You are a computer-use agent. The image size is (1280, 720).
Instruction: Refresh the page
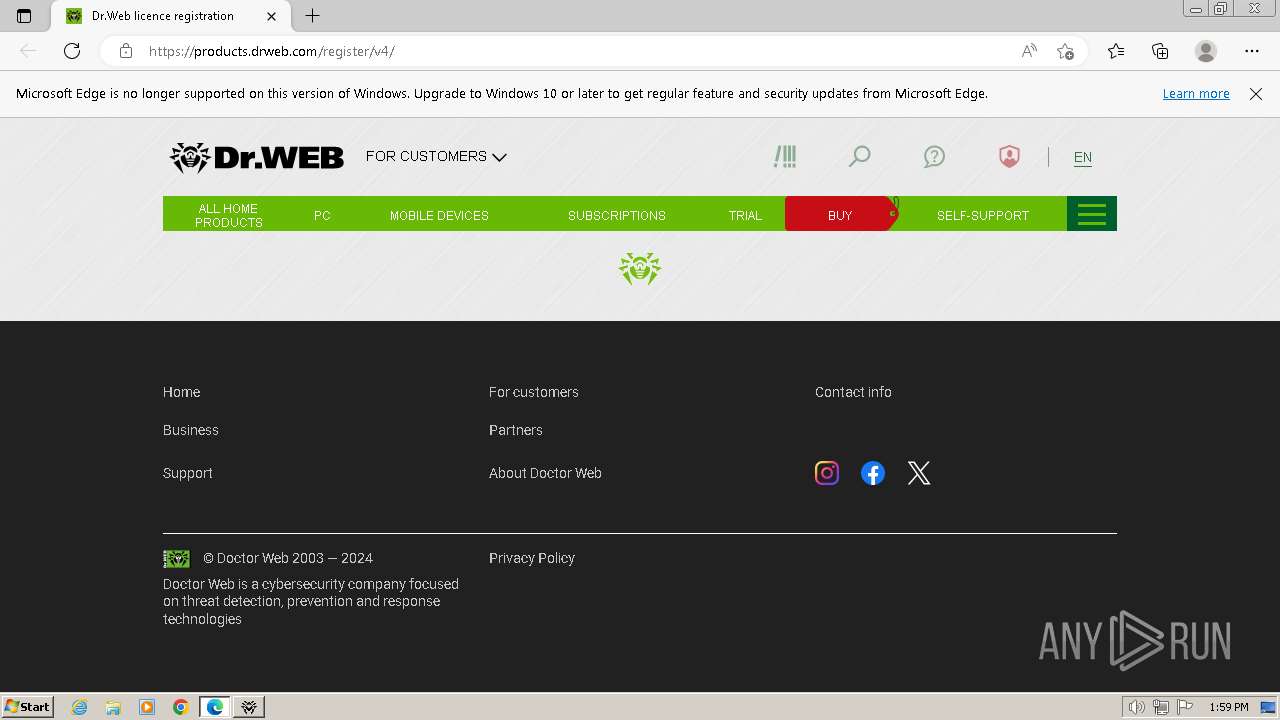[72, 51]
